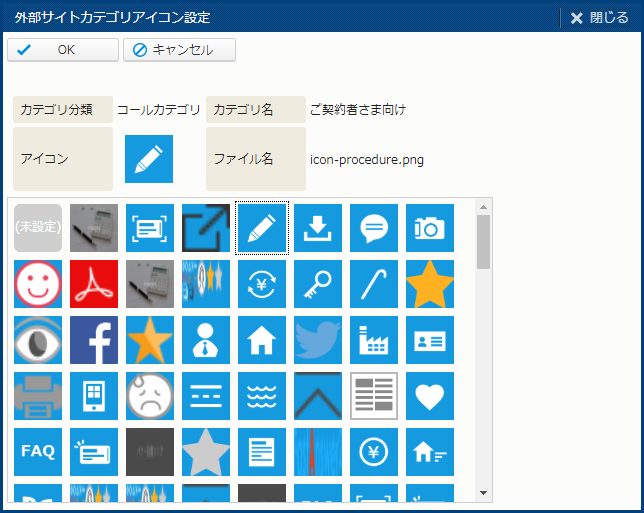Close the dialog with 閉じる
The width and height of the screenshot is (644, 513).
click(599, 17)
